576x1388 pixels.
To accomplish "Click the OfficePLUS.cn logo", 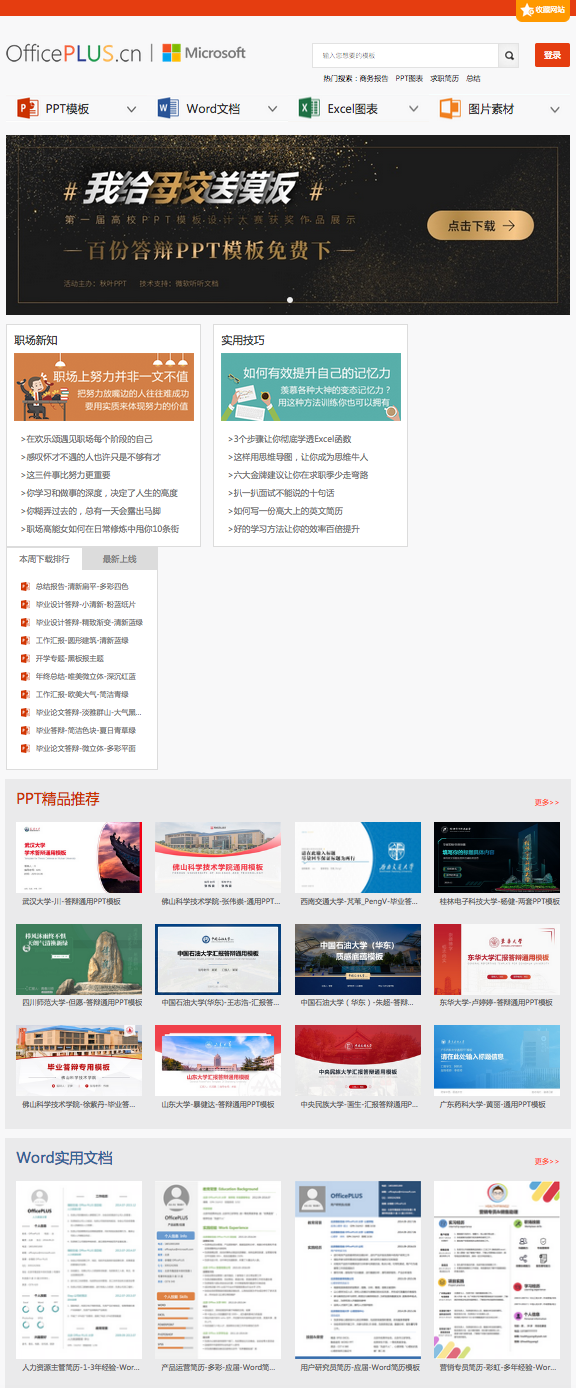I will pyautogui.click(x=74, y=53).
